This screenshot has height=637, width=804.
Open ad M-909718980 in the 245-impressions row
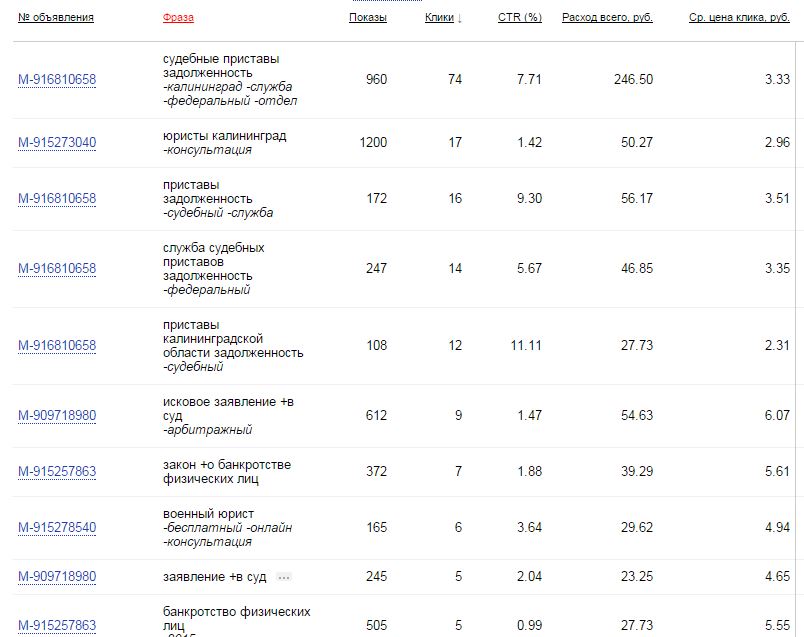tap(57, 577)
